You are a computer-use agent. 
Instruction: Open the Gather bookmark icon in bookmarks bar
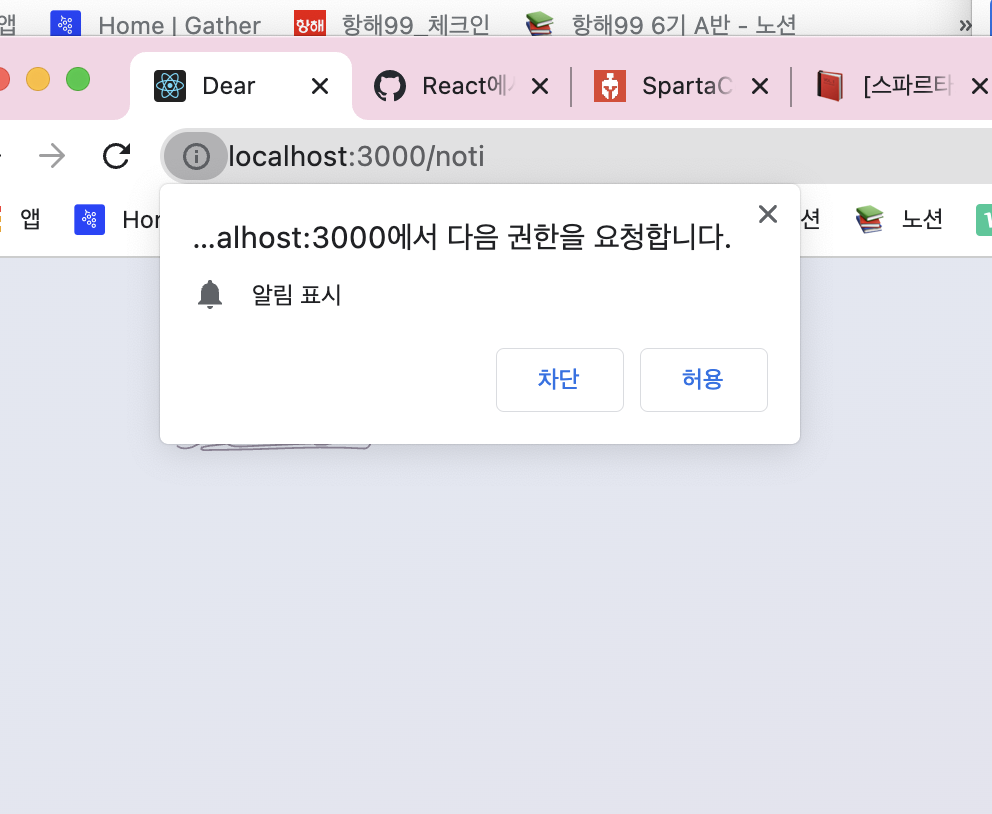pyautogui.click(x=89, y=219)
